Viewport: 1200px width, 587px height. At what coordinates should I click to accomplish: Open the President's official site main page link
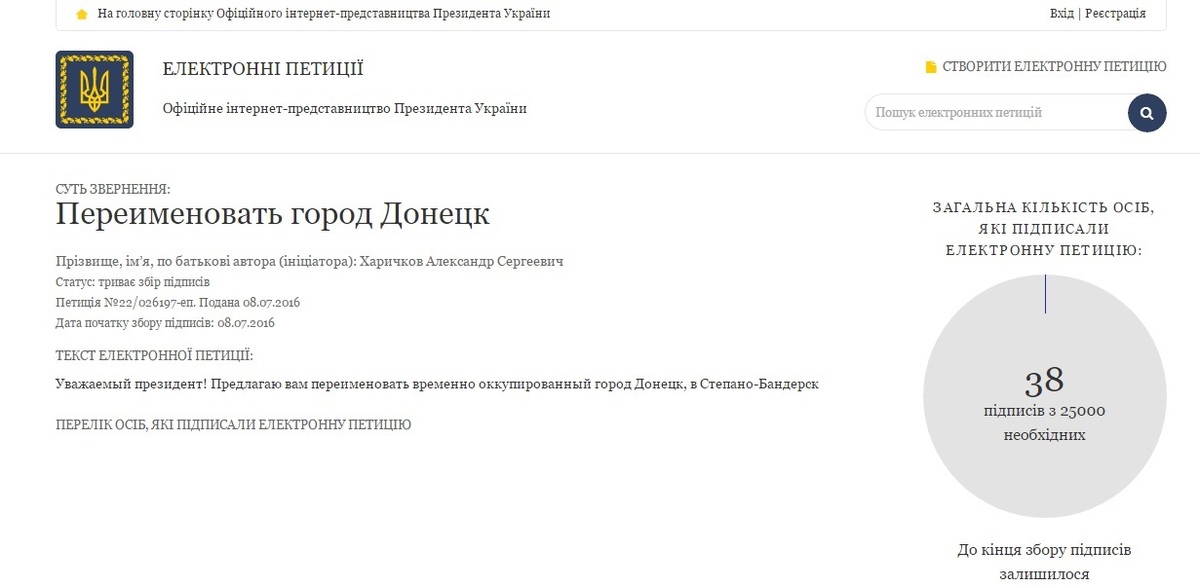click(324, 14)
